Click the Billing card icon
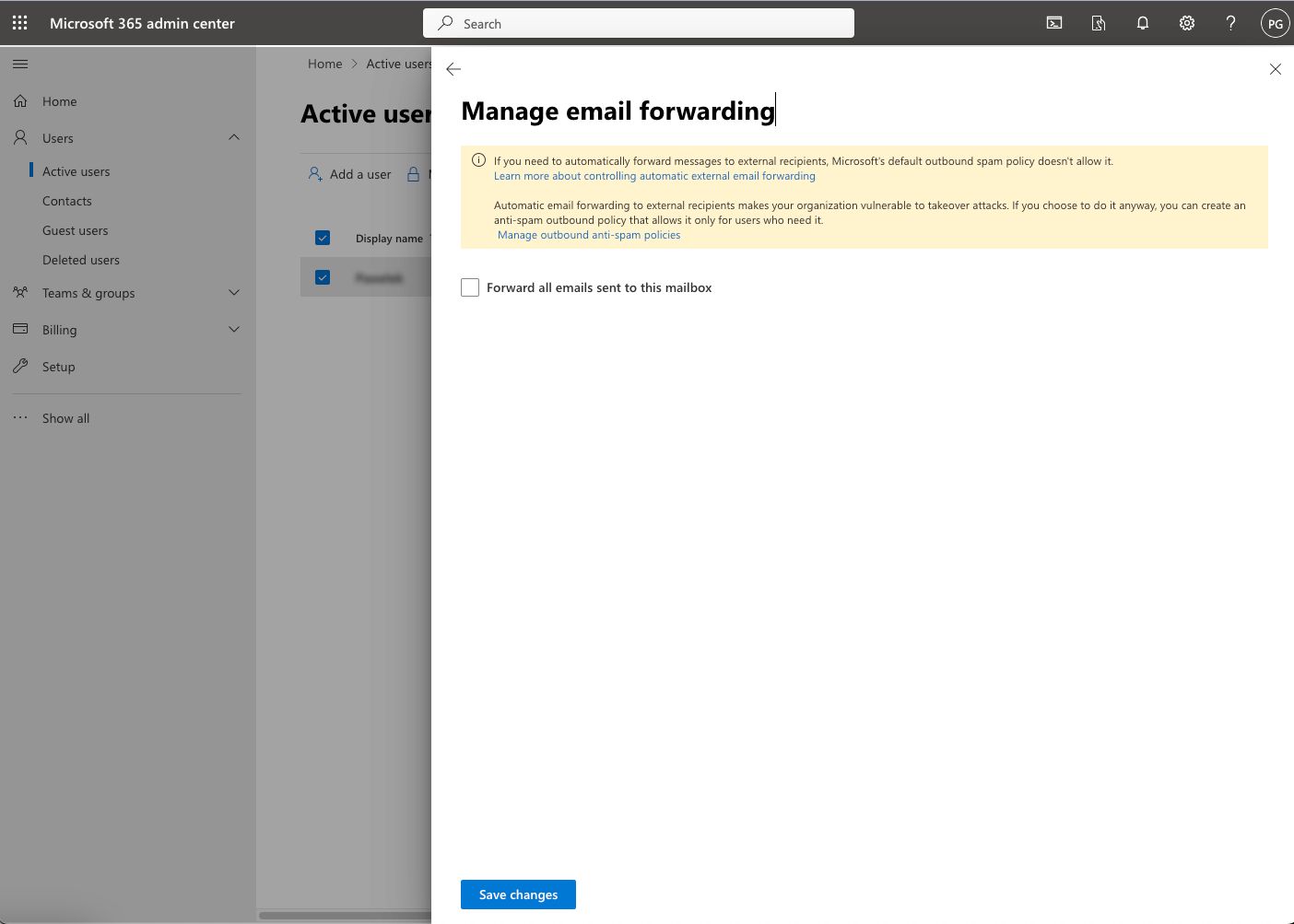The width and height of the screenshot is (1294, 924). (x=20, y=329)
